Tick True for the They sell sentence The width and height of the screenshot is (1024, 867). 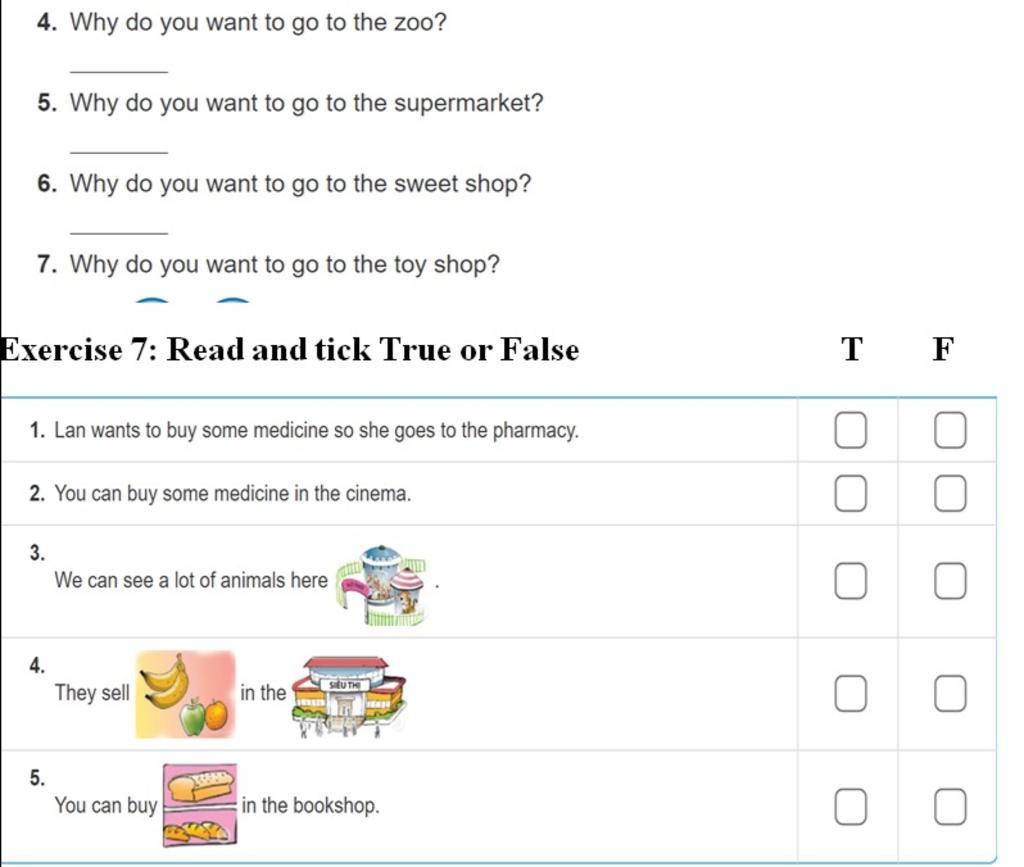coord(850,693)
